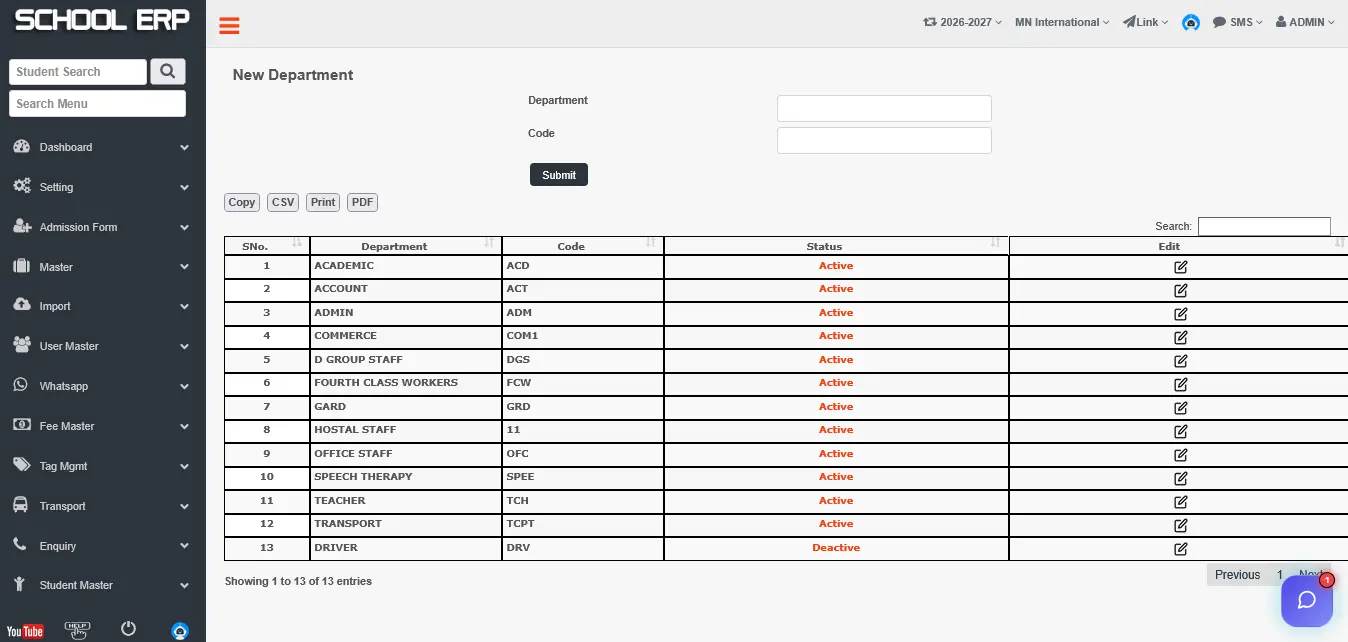Open the edit icon for ACADEMIC department
Image resolution: width=1348 pixels, height=642 pixels.
[1180, 267]
